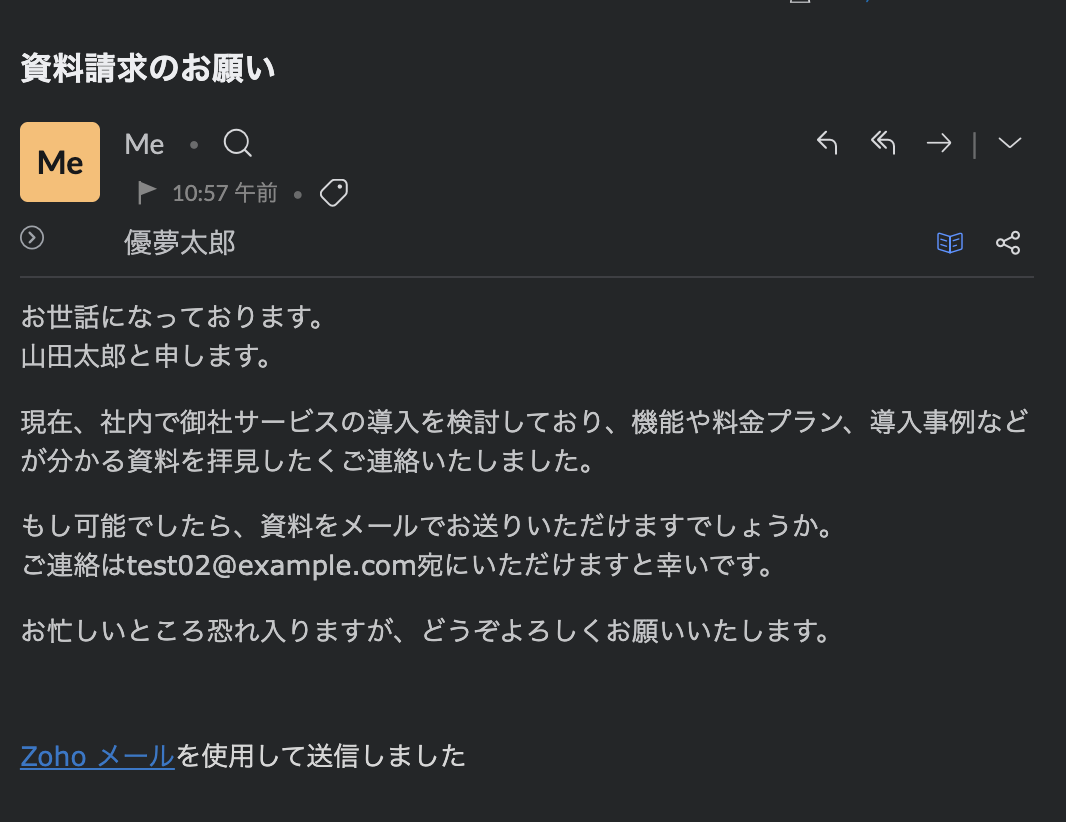Image resolution: width=1066 pixels, height=822 pixels.
Task: Reply to this email with the single-arrow icon
Action: point(827,143)
